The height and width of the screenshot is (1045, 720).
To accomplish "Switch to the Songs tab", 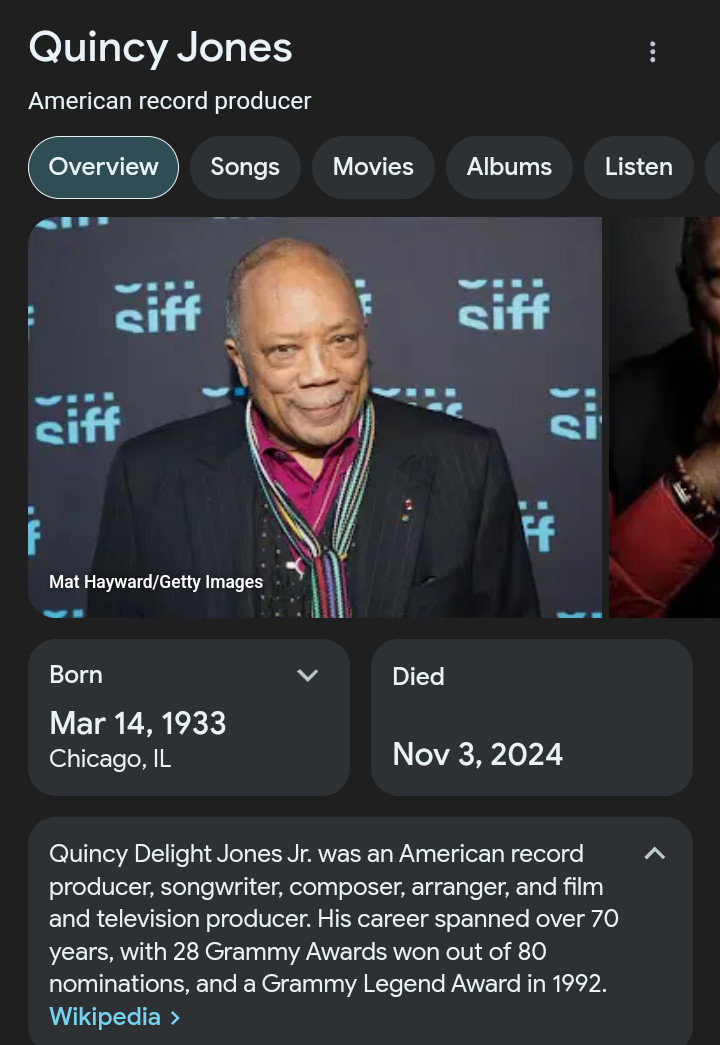I will coord(245,167).
